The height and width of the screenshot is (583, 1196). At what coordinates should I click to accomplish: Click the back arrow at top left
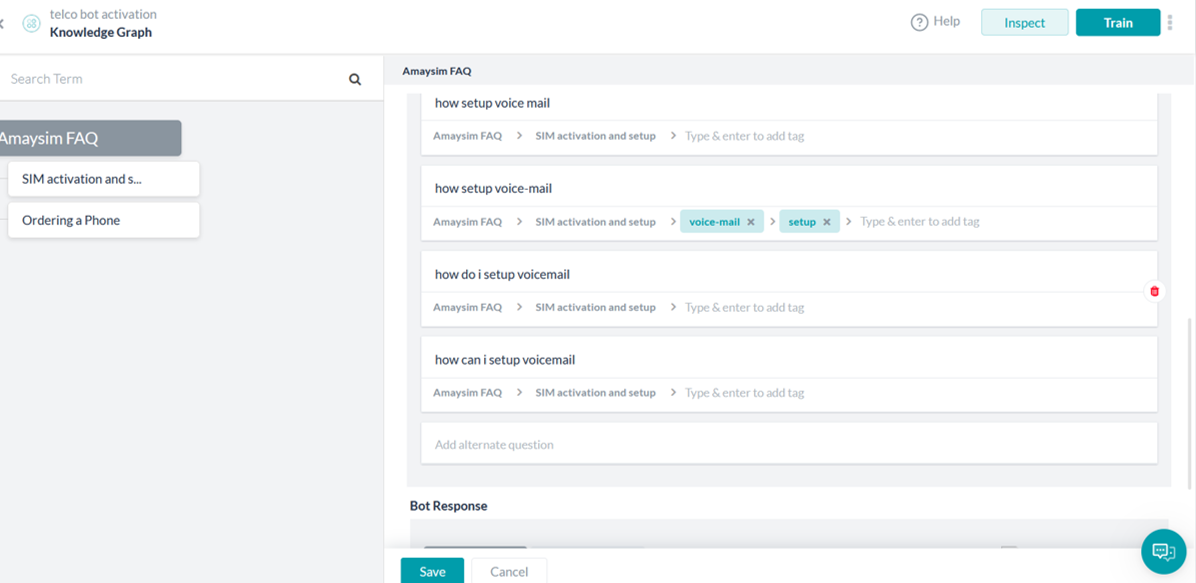2,24
